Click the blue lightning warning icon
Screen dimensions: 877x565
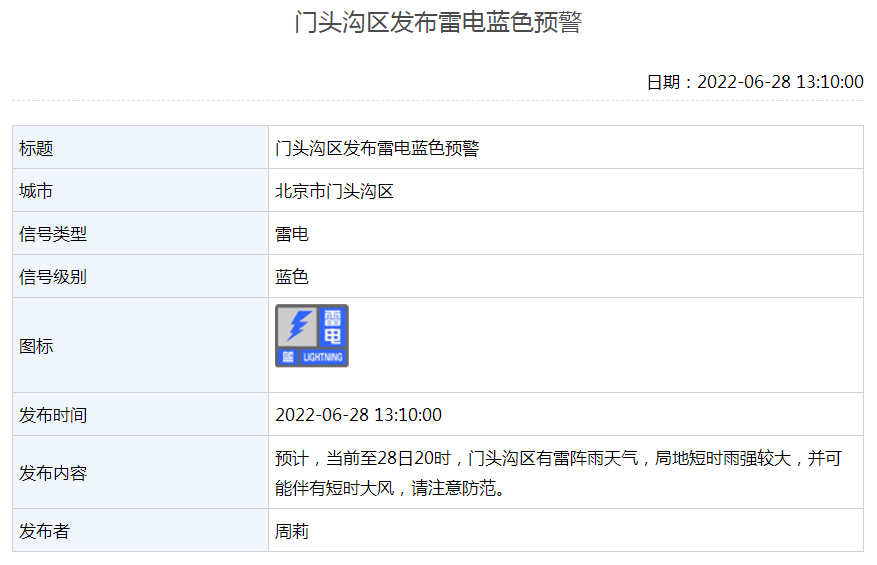point(312,336)
